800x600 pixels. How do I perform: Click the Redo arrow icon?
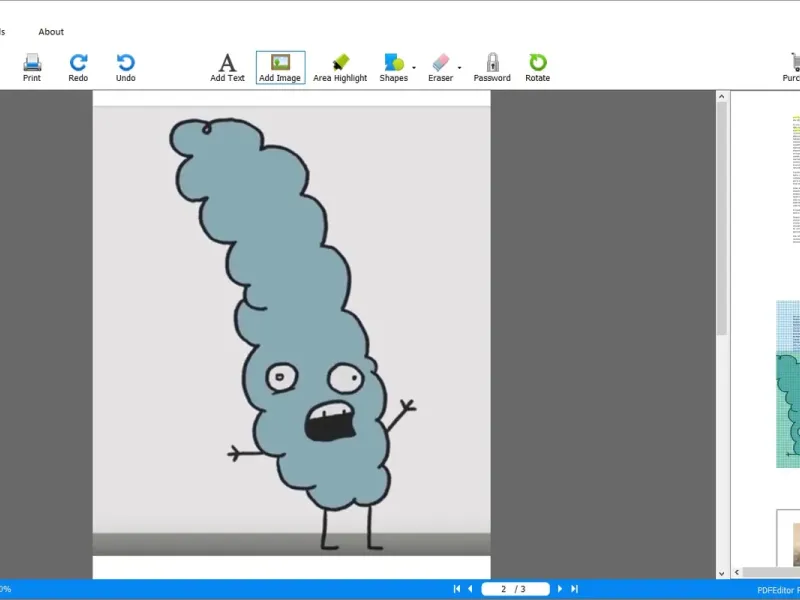tap(78, 67)
